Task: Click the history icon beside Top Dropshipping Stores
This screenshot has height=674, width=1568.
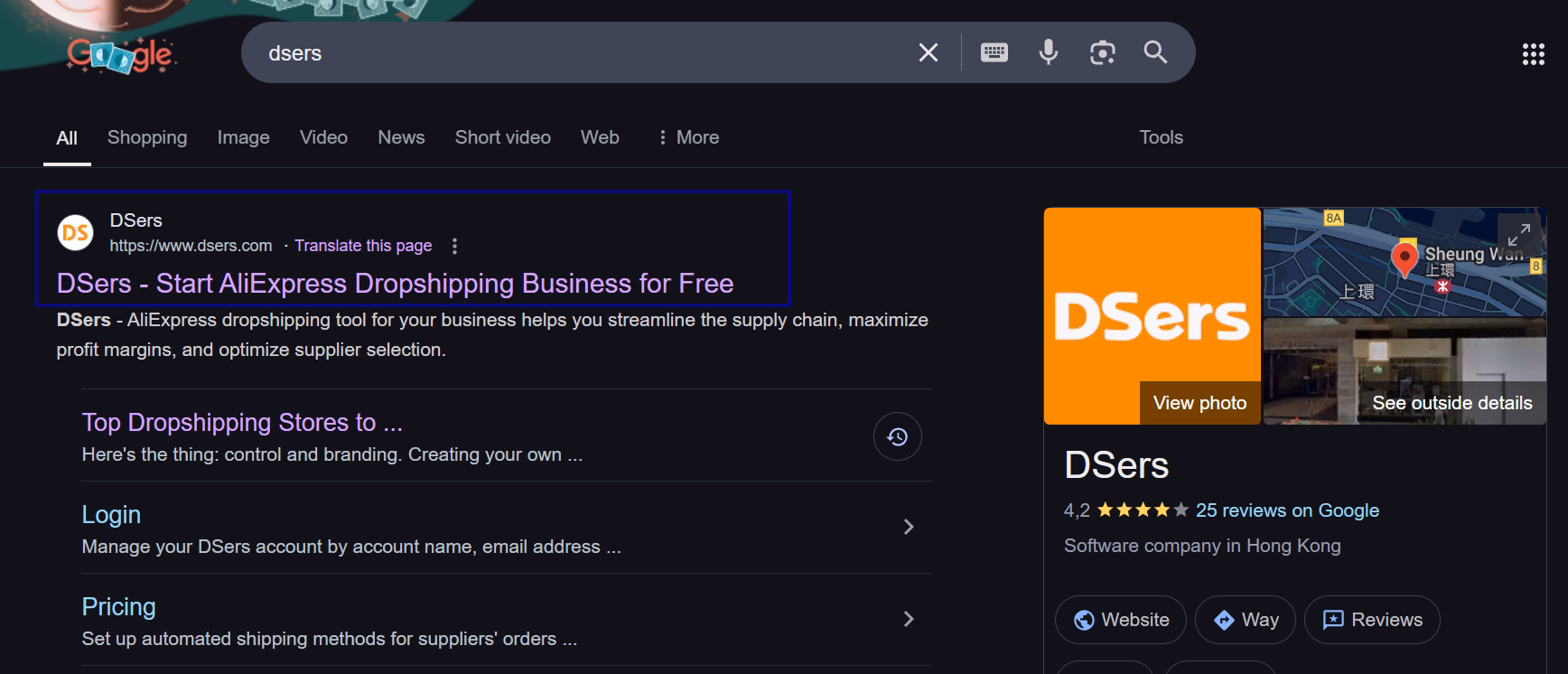Action: pos(898,436)
